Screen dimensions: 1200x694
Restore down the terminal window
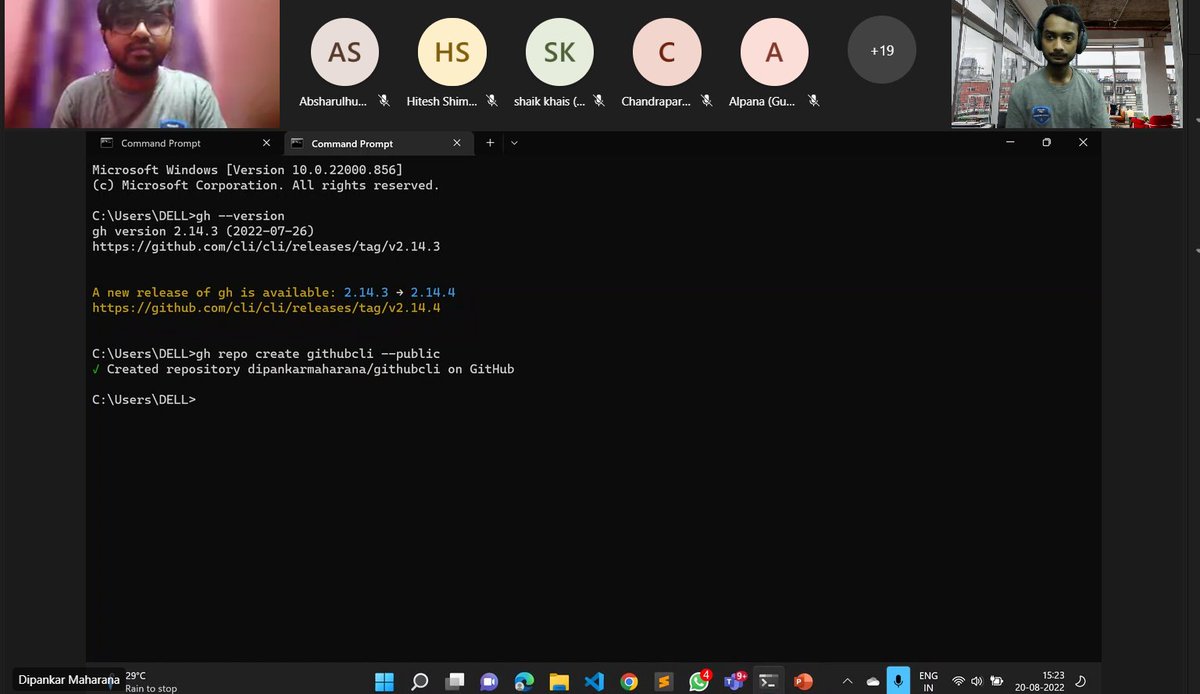[1046, 143]
